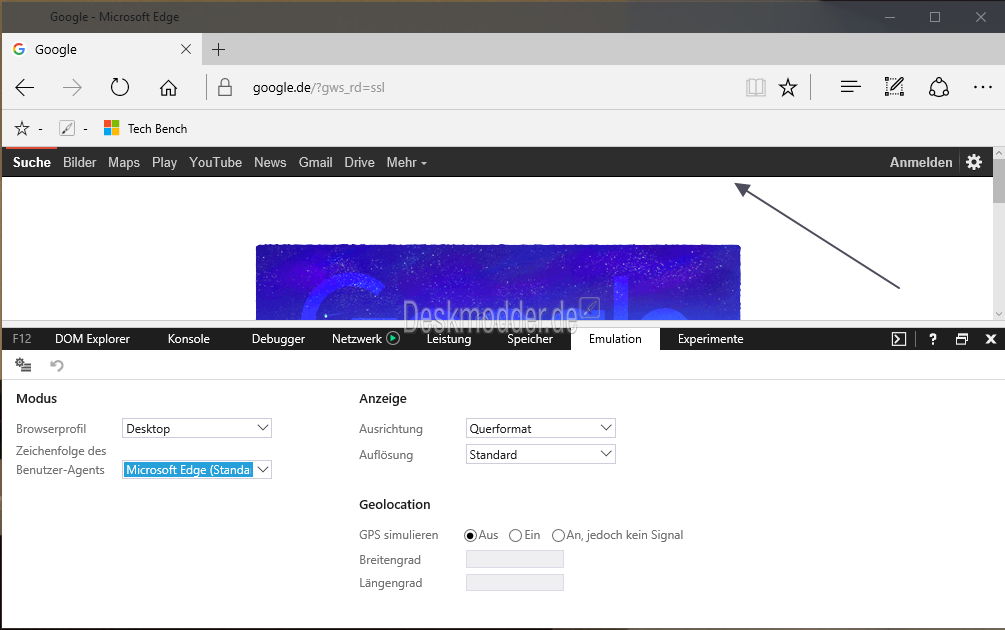Open Play in Google bar
Image resolution: width=1005 pixels, height=630 pixels.
(x=164, y=163)
